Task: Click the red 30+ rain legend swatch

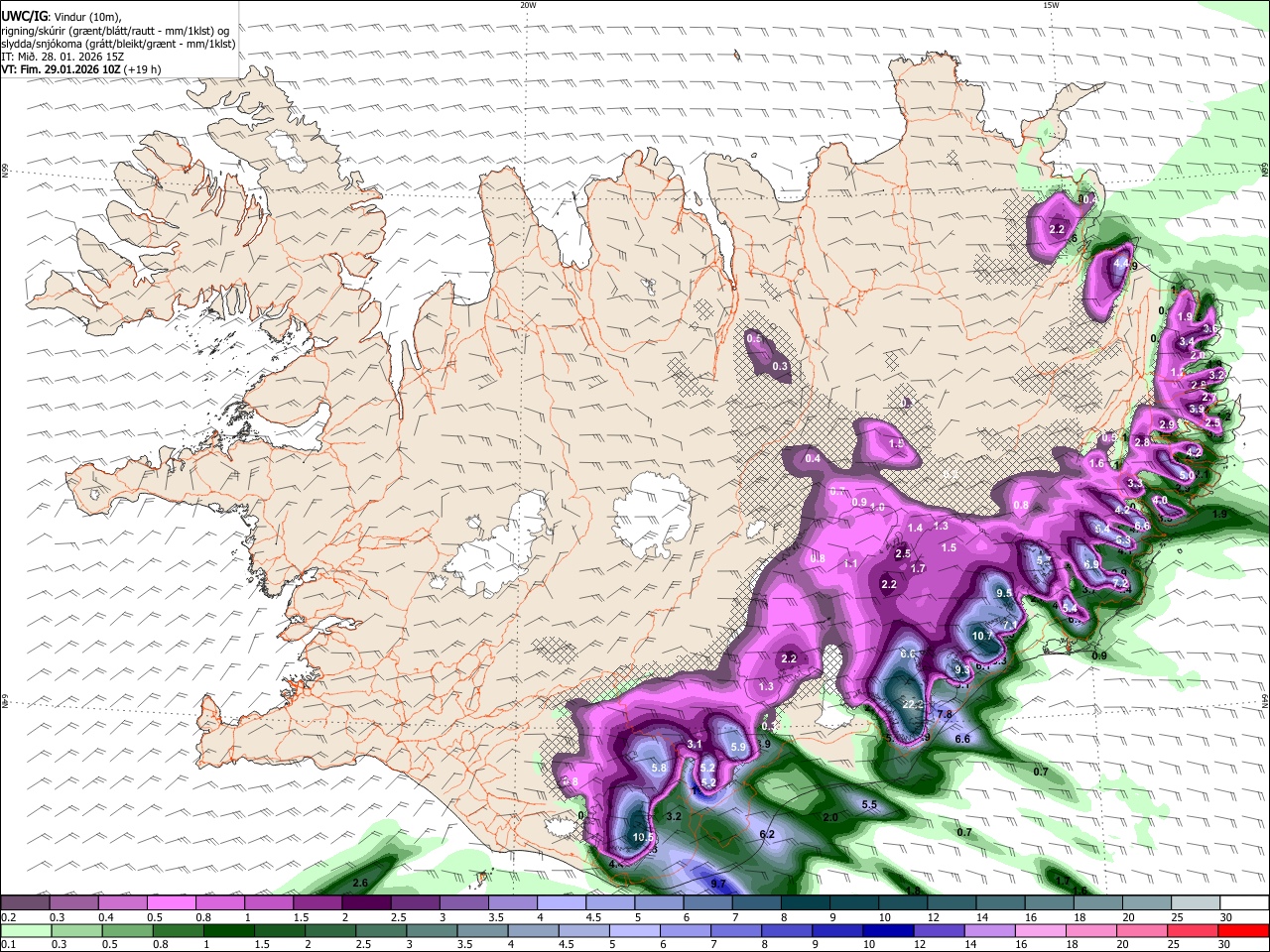Action: 1244,931
